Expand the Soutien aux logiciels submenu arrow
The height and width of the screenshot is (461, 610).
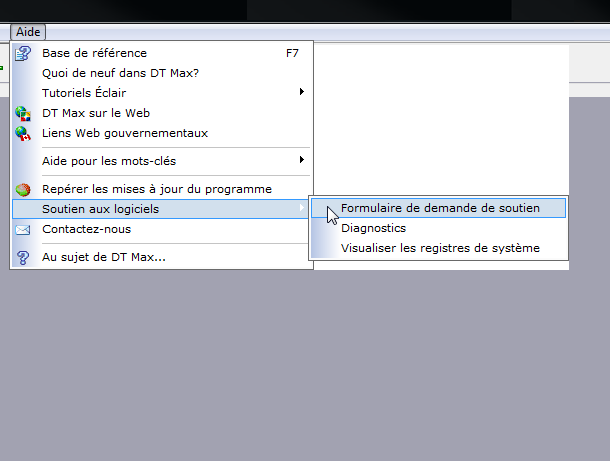point(301,208)
